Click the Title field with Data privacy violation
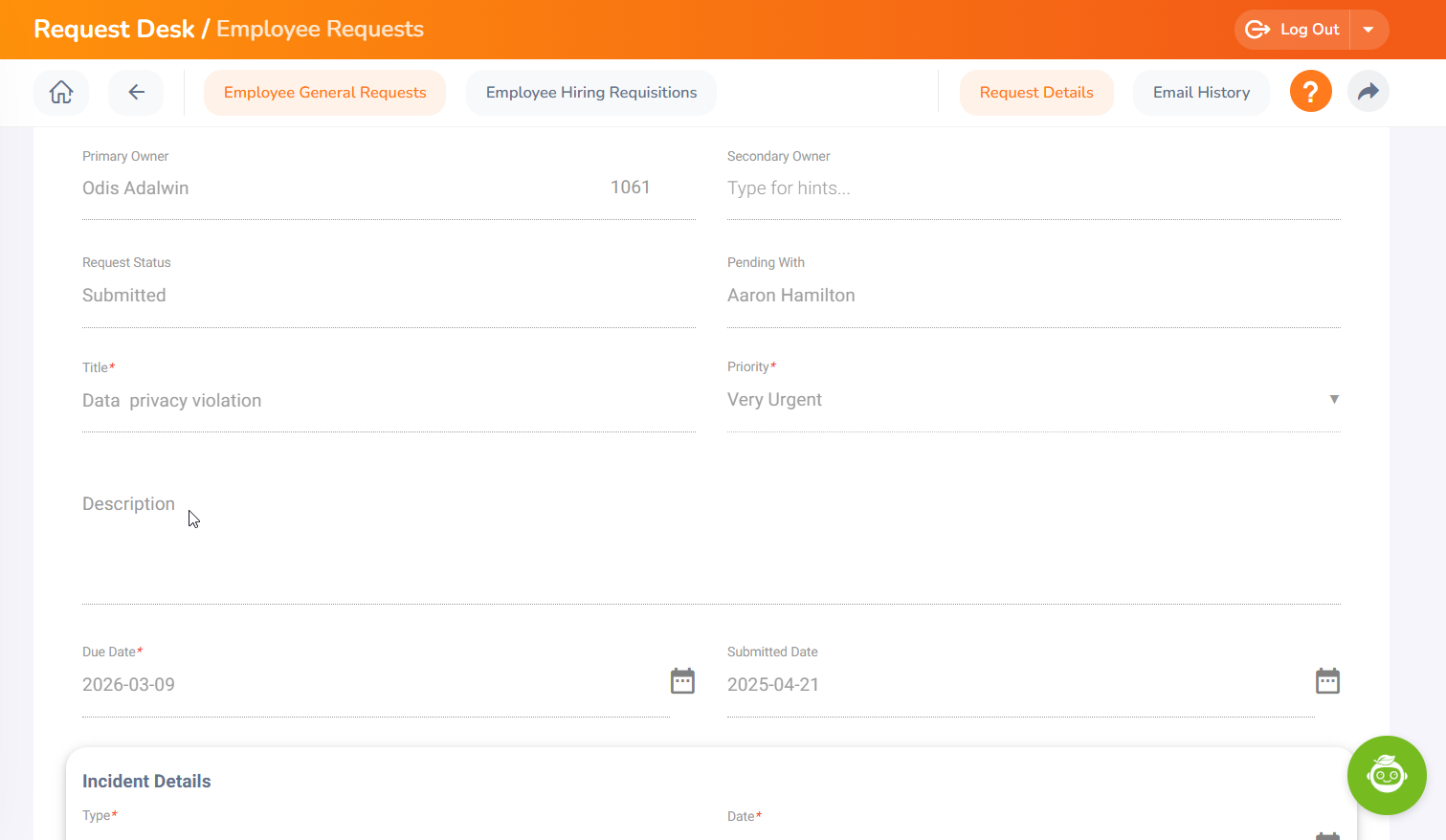1446x840 pixels. tap(388, 401)
